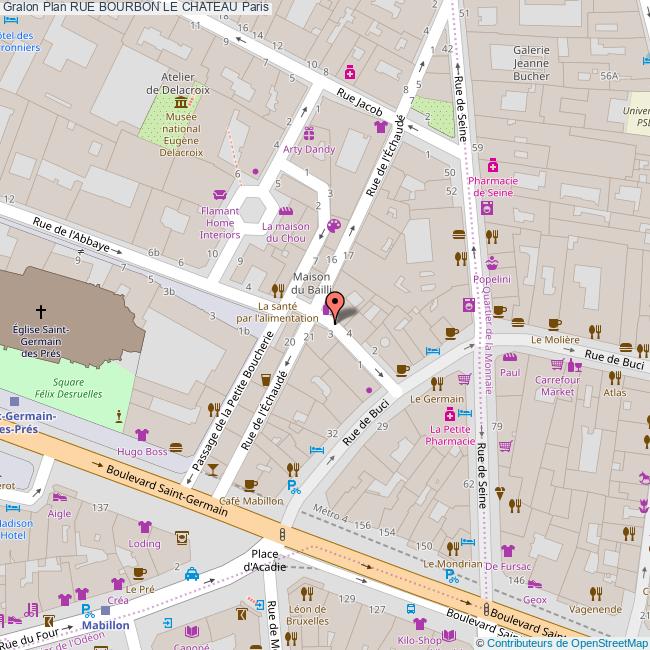Screen dimensions: 650x650
Task: Select the Musée national Eugène Delacroix museum icon
Action: point(182,104)
